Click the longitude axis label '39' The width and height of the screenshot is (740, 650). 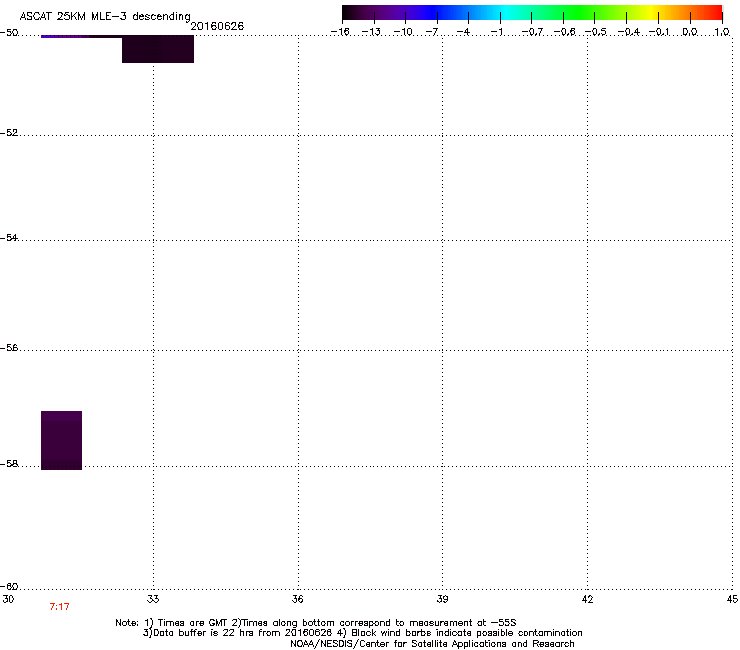point(442,599)
